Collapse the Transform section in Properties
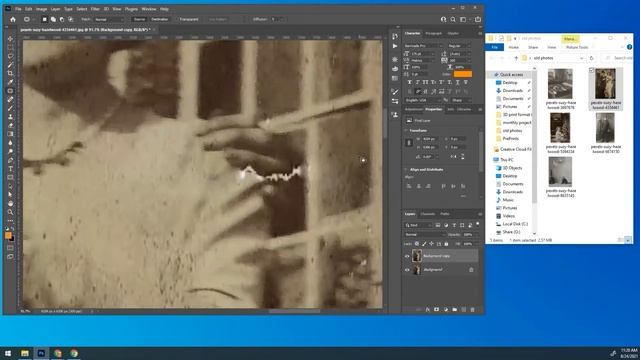The image size is (640, 360). click(406, 131)
